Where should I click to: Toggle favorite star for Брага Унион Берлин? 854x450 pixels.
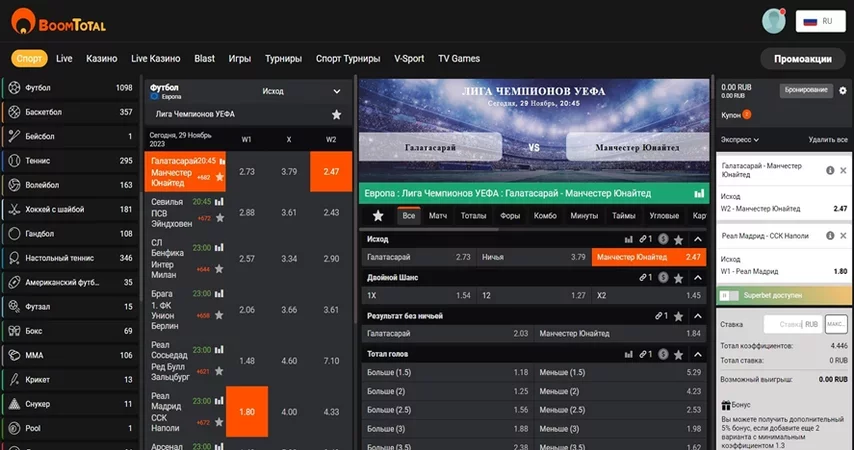219,315
